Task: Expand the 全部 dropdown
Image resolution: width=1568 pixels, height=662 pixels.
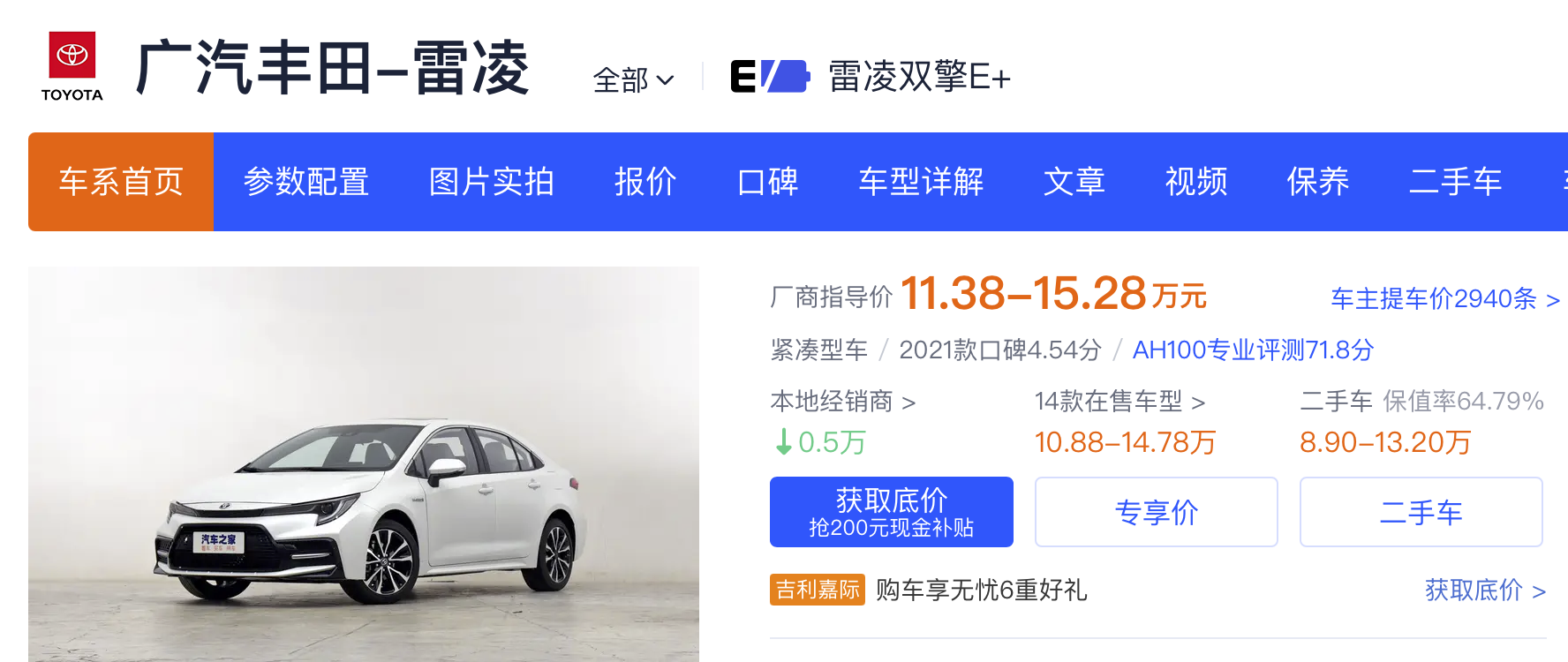Action: click(x=633, y=80)
